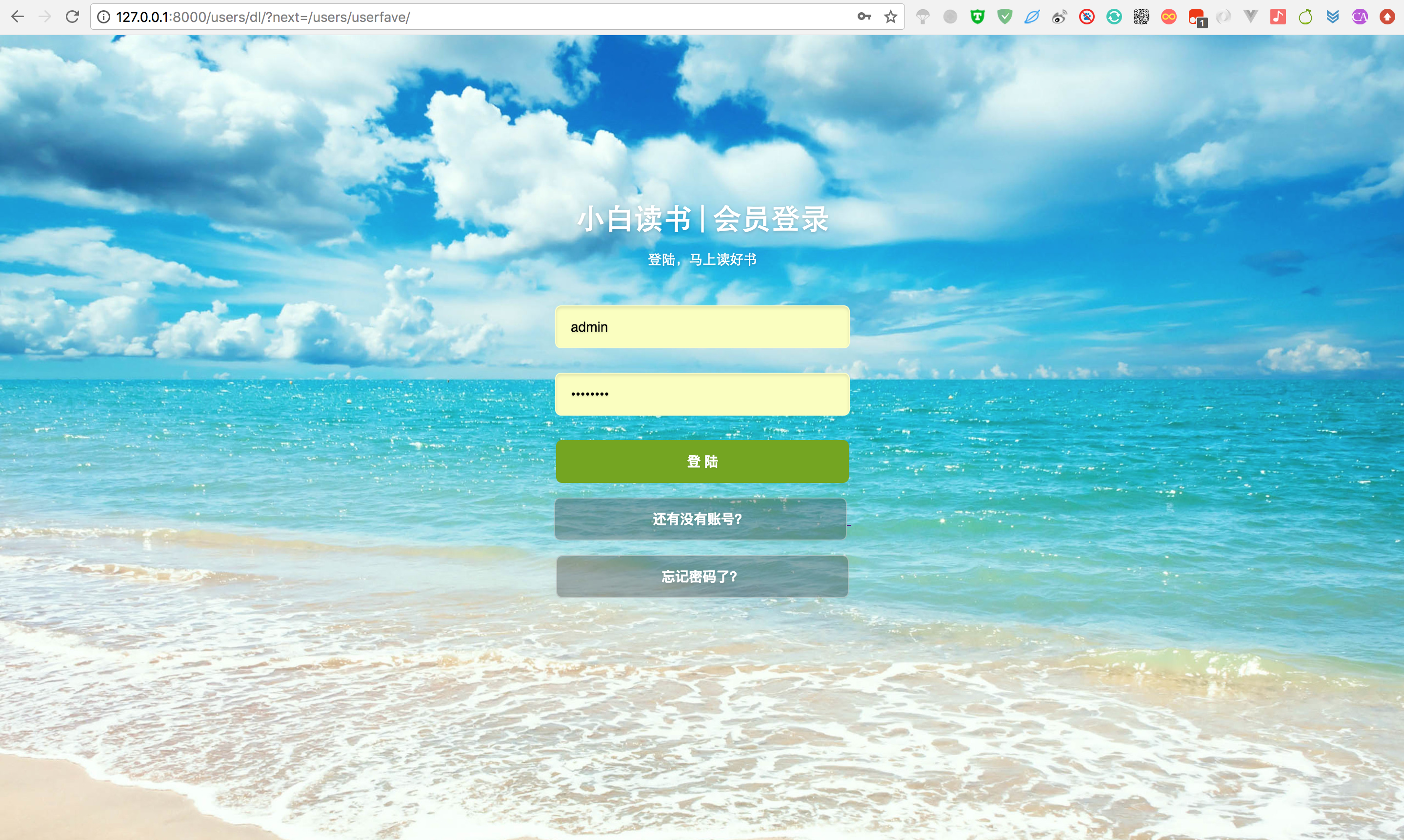
Task: Open saved password key icon
Action: click(x=863, y=17)
